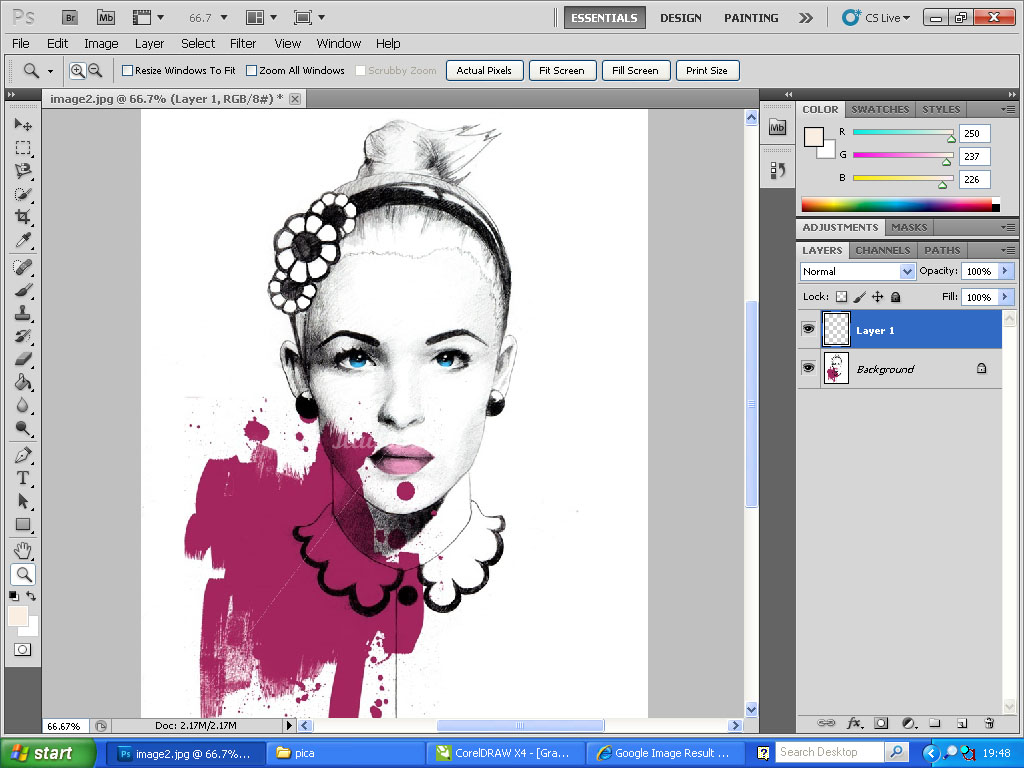
Task: Click the Actual Pixels button
Action: 485,71
